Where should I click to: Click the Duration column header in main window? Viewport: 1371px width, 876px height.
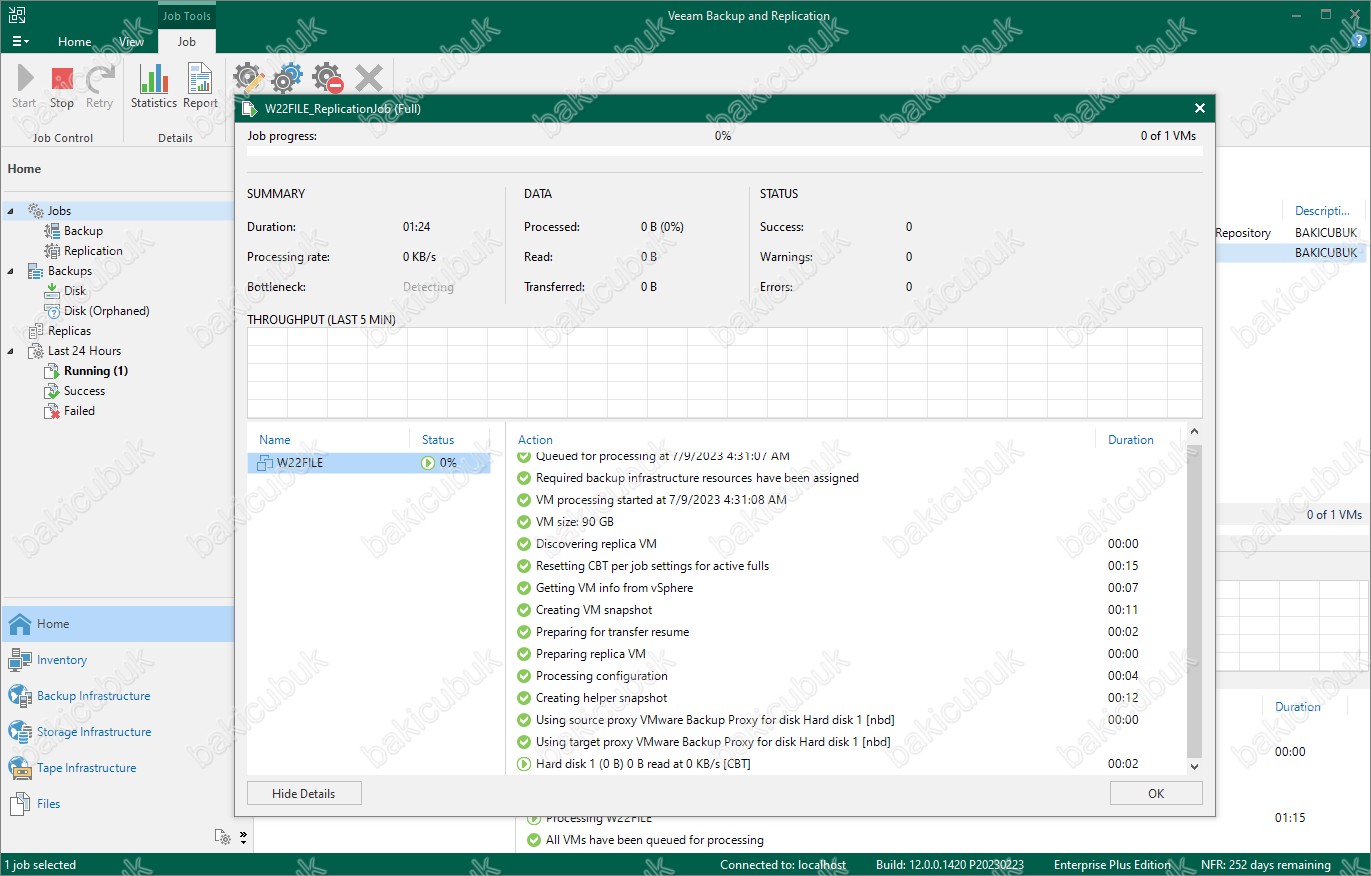[1298, 707]
